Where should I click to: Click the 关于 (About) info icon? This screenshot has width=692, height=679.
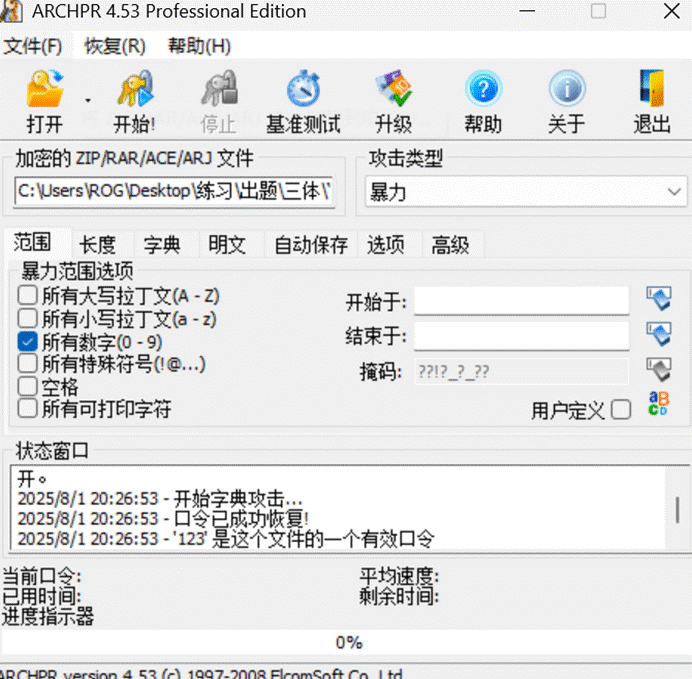pos(567,89)
